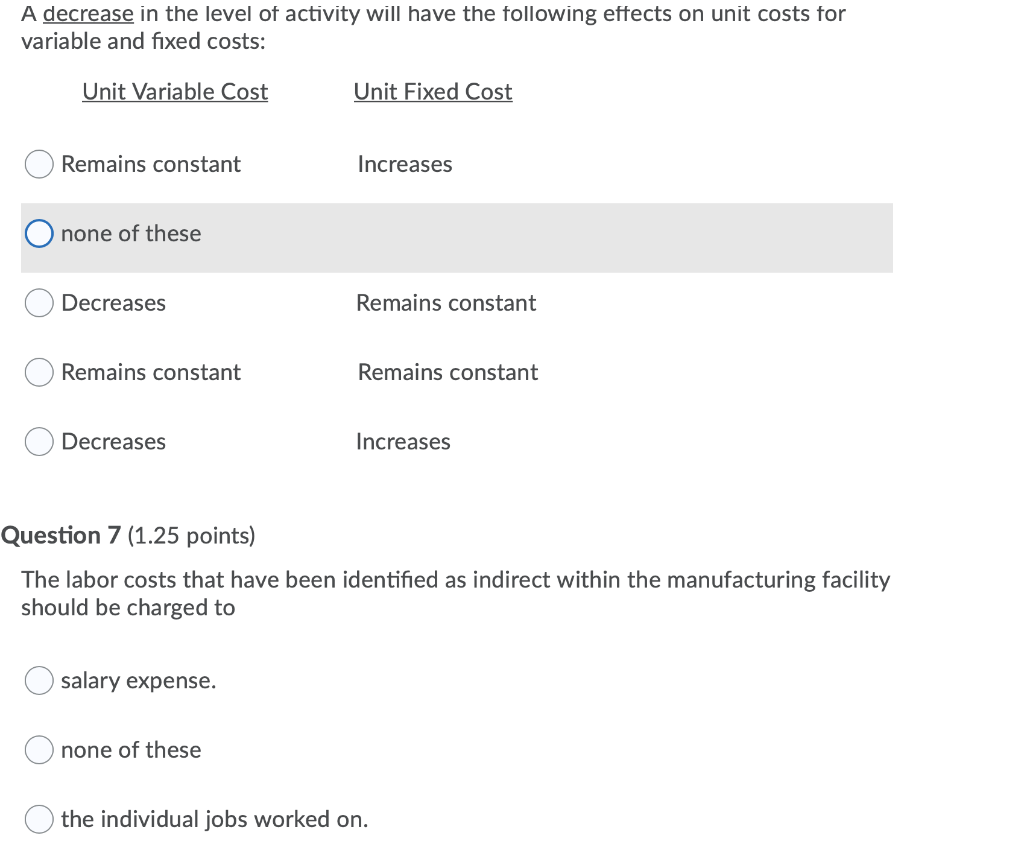Screen dimensions: 1024x853
Task: Pick the 'Decreases / Increases' answer choice
Action: point(38,441)
